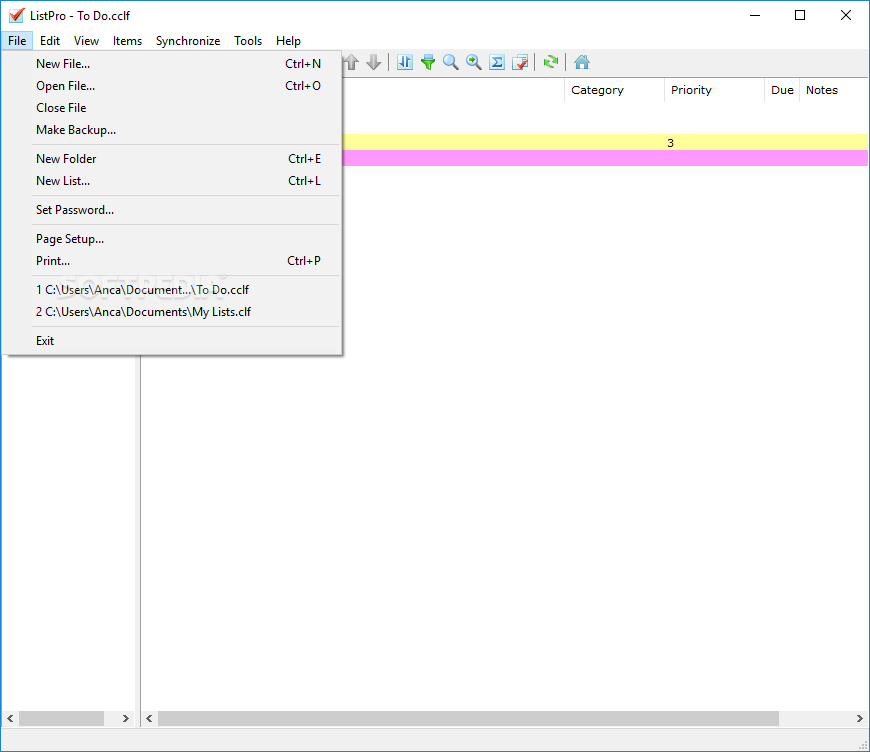Click the green Filter funnel icon

tap(428, 62)
